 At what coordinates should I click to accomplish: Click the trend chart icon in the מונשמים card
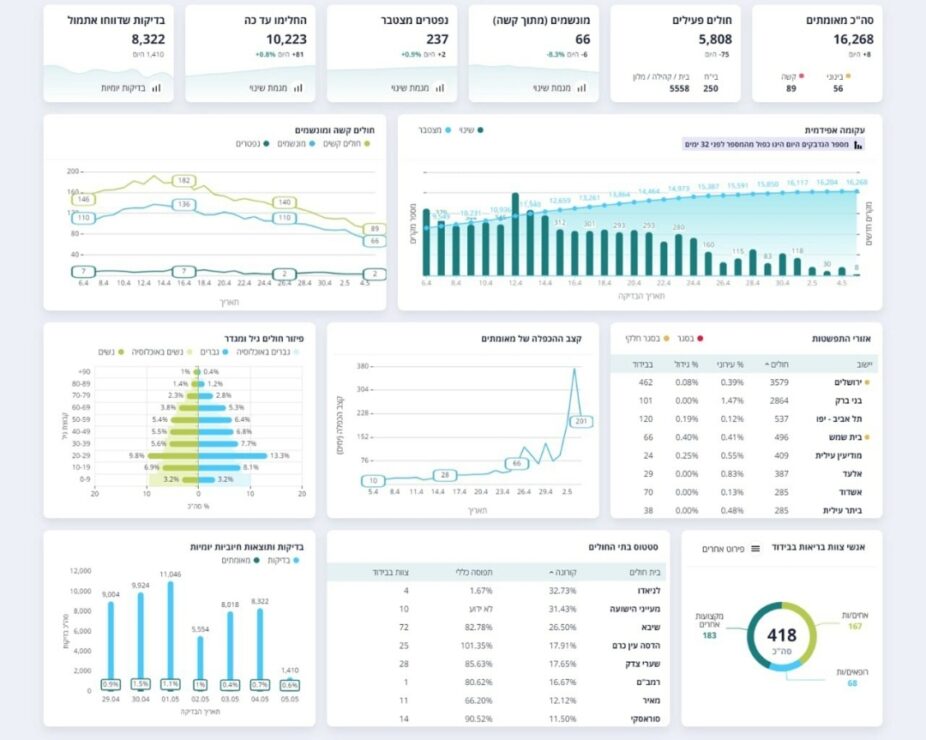[582, 88]
